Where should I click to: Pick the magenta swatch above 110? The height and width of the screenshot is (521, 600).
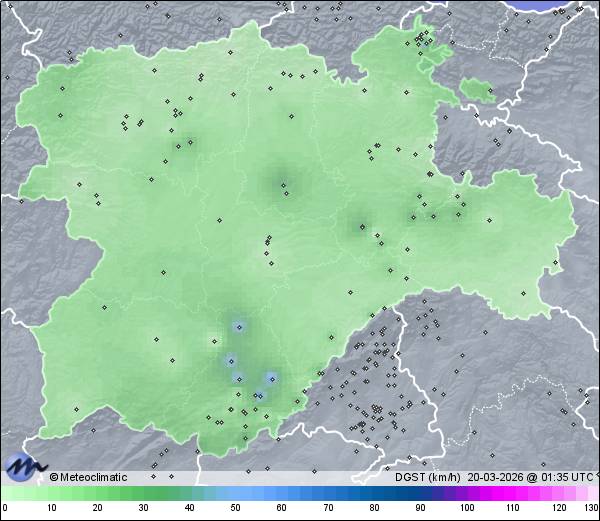[x=513, y=494]
